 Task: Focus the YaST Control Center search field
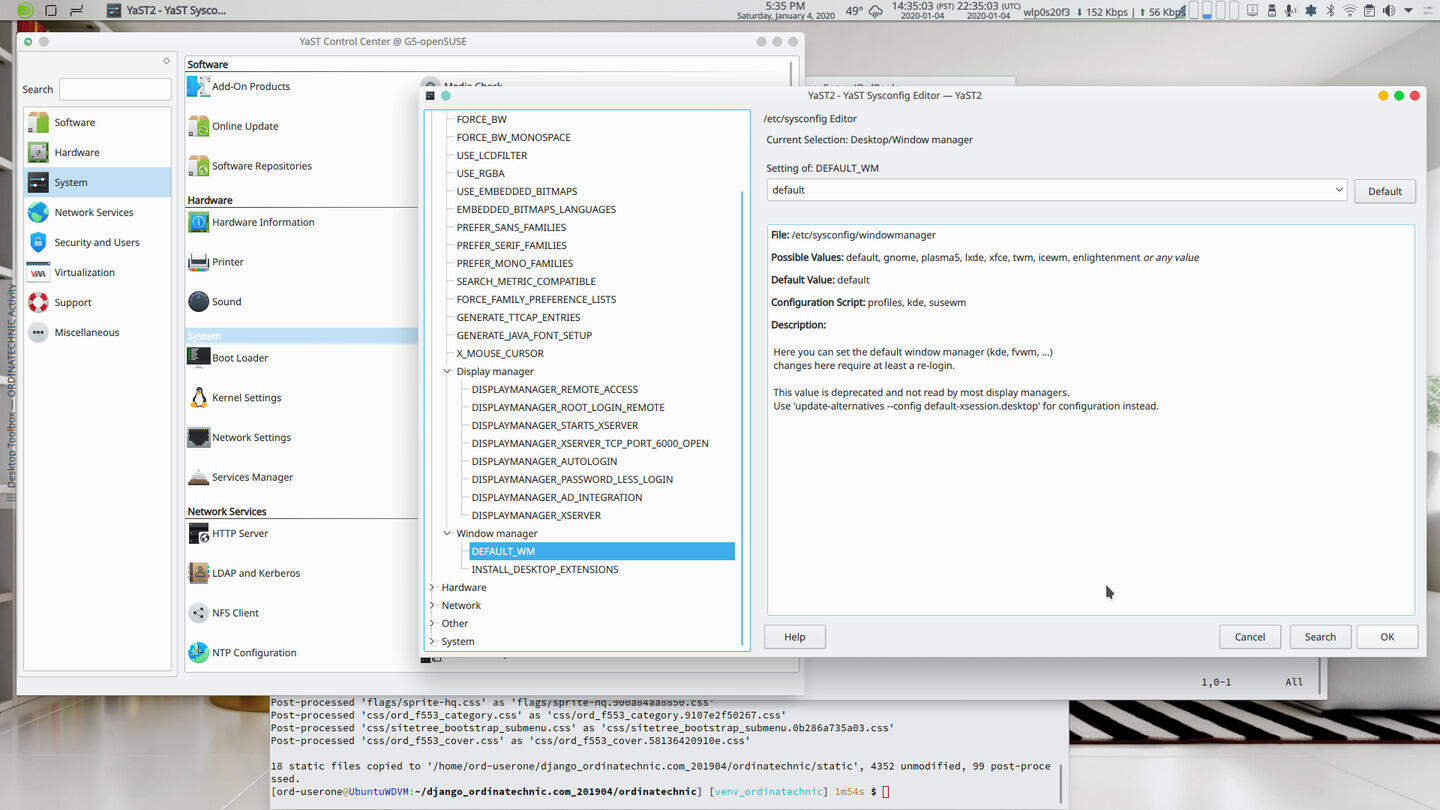(x=115, y=89)
